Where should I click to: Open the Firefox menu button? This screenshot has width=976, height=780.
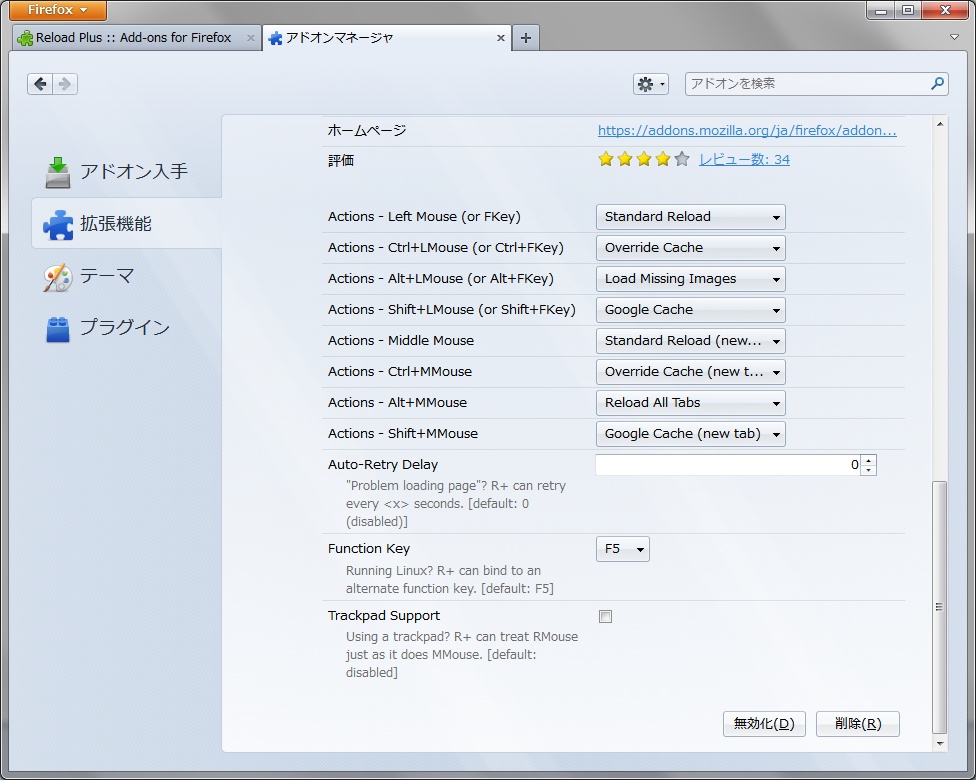[x=55, y=10]
